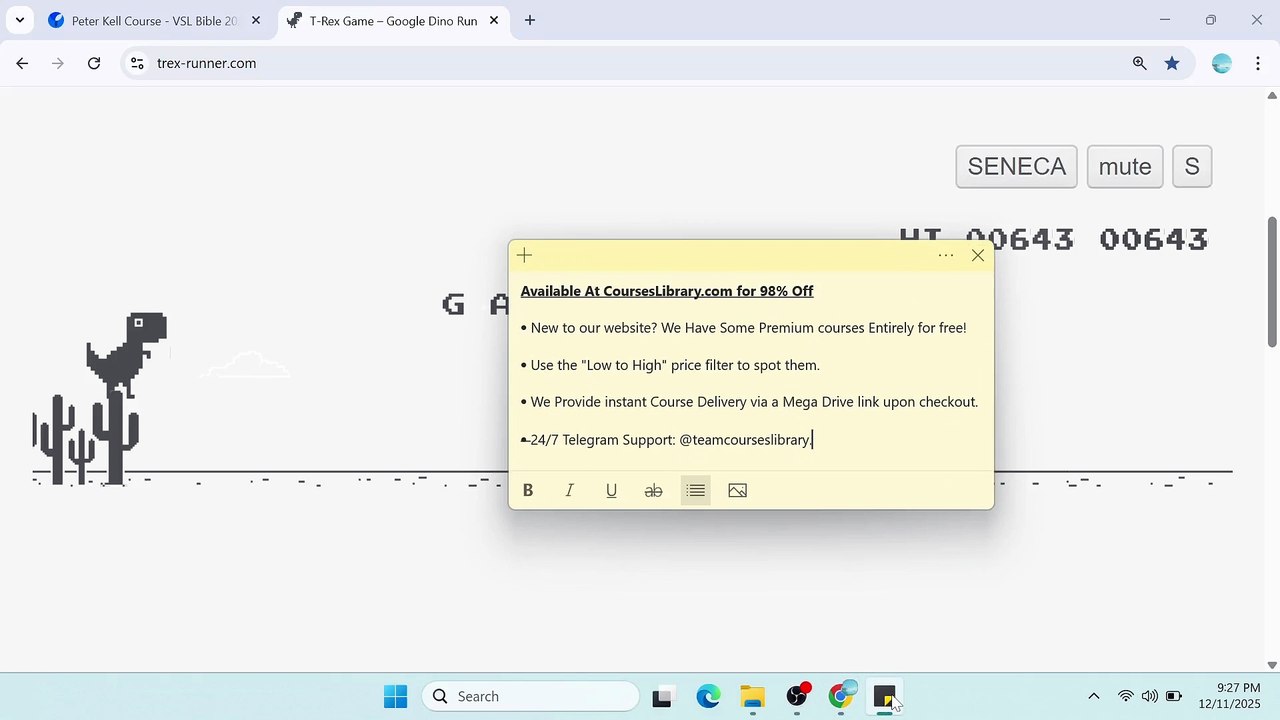Show hidden system tray icons
Screen dimensions: 1280x720
pyautogui.click(x=1094, y=696)
